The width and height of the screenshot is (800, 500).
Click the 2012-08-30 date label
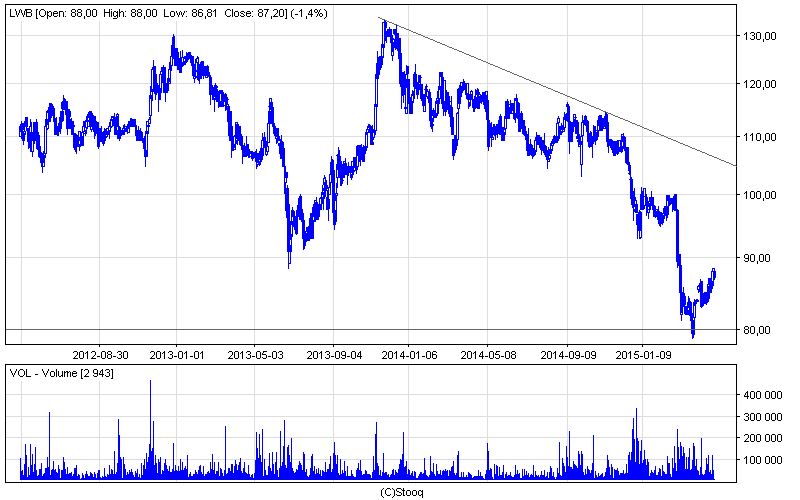coord(101,355)
